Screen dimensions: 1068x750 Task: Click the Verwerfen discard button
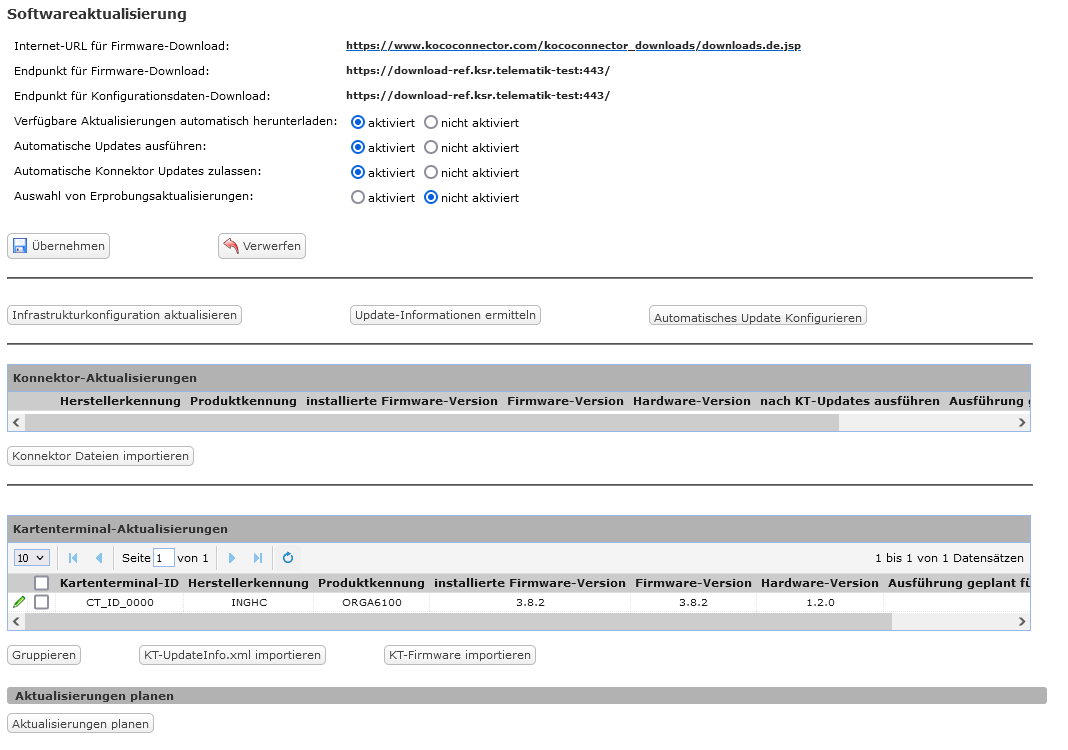coord(262,246)
